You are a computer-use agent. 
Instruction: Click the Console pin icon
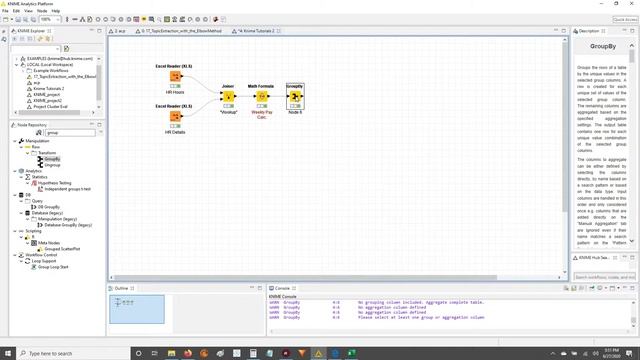point(591,288)
